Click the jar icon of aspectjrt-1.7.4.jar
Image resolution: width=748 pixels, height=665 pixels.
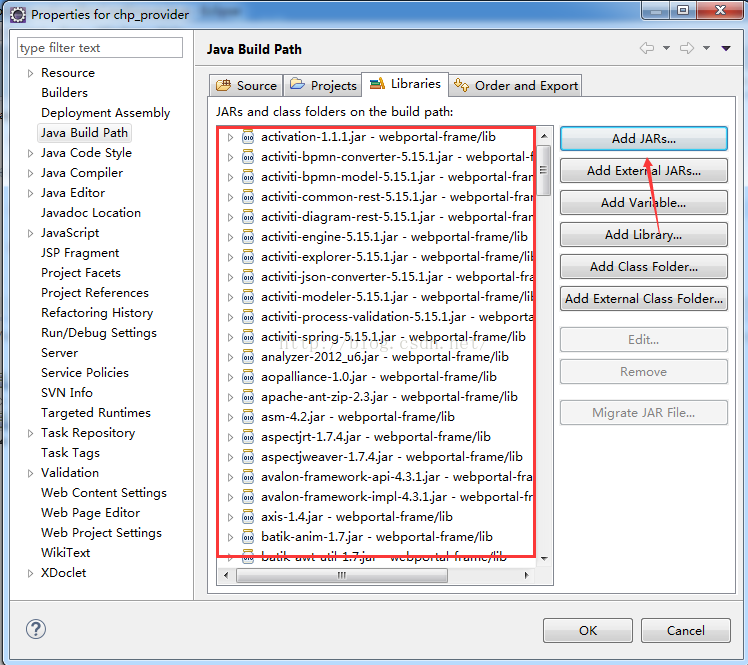(248, 437)
